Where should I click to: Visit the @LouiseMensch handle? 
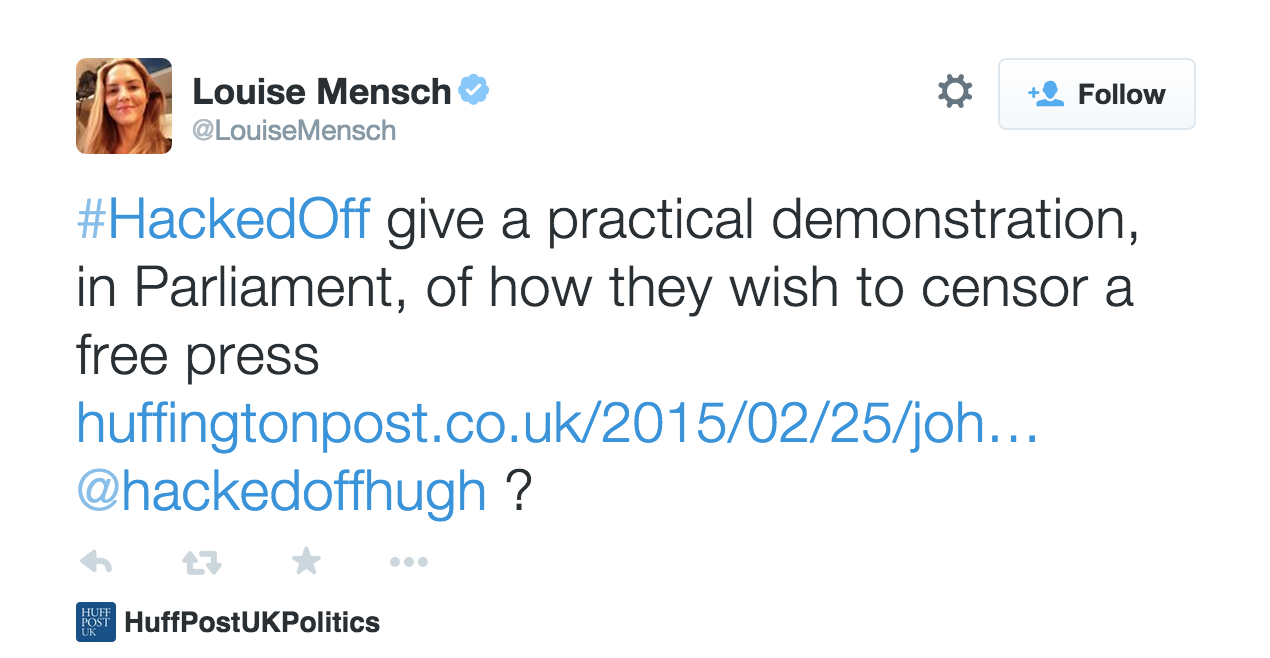[x=293, y=130]
